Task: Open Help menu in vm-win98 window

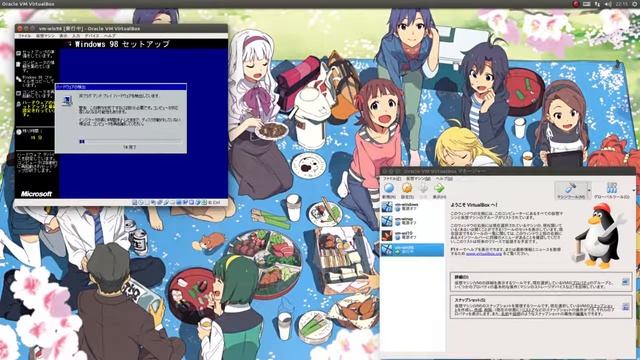Action: tap(109, 36)
